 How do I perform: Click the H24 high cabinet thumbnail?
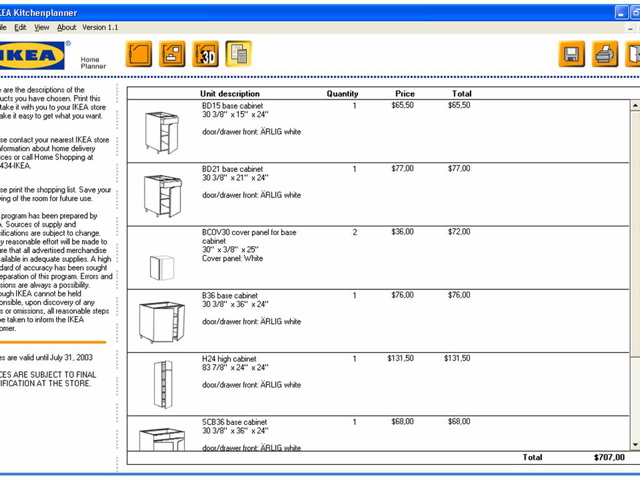coord(163,384)
